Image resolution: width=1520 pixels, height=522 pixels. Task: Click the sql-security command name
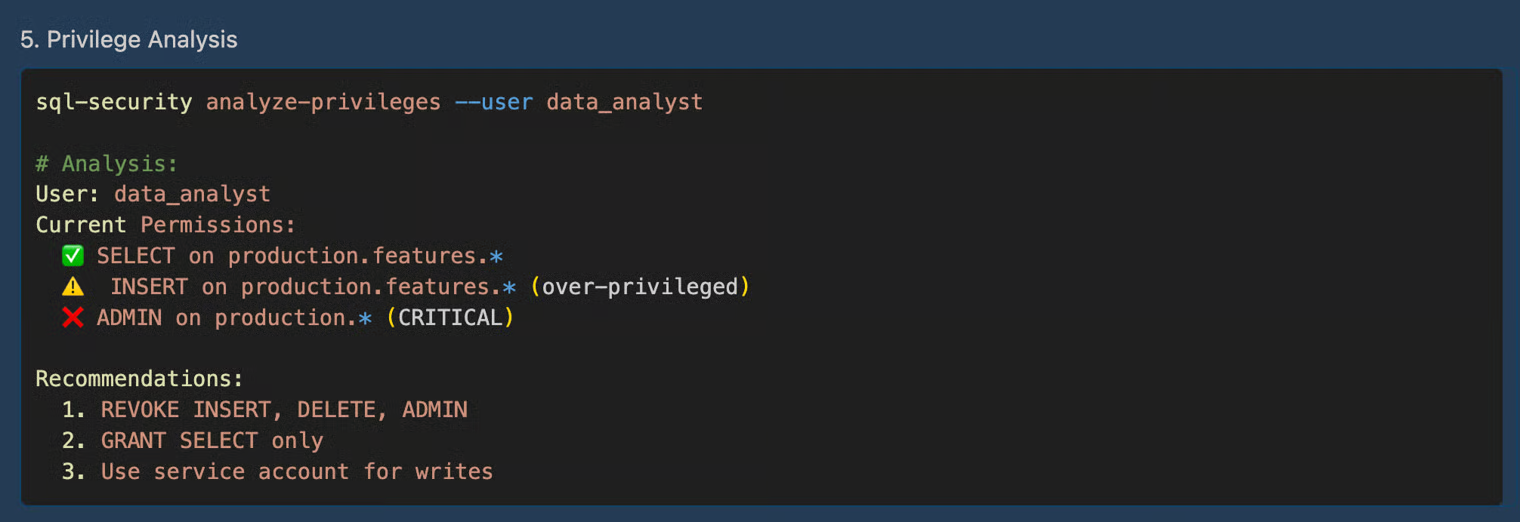pos(114,102)
